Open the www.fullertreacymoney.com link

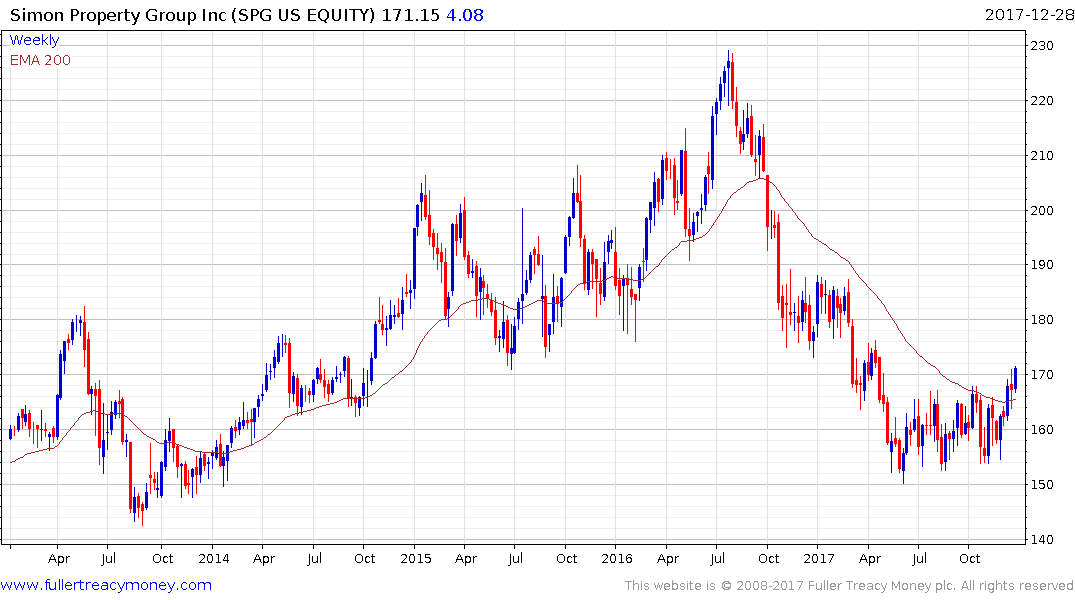pos(106,585)
